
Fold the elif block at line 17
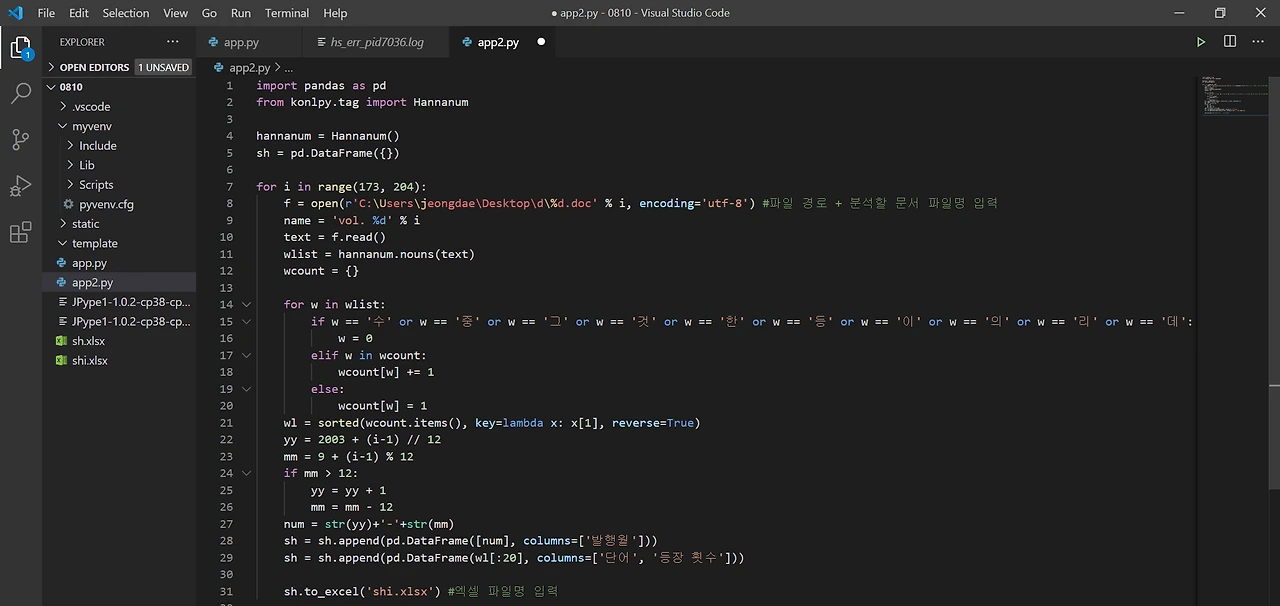point(247,355)
